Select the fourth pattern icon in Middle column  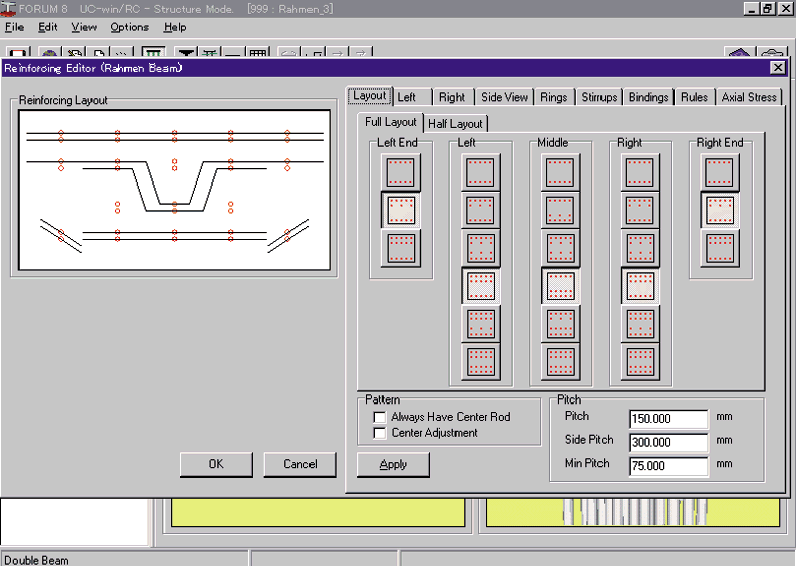561,286
